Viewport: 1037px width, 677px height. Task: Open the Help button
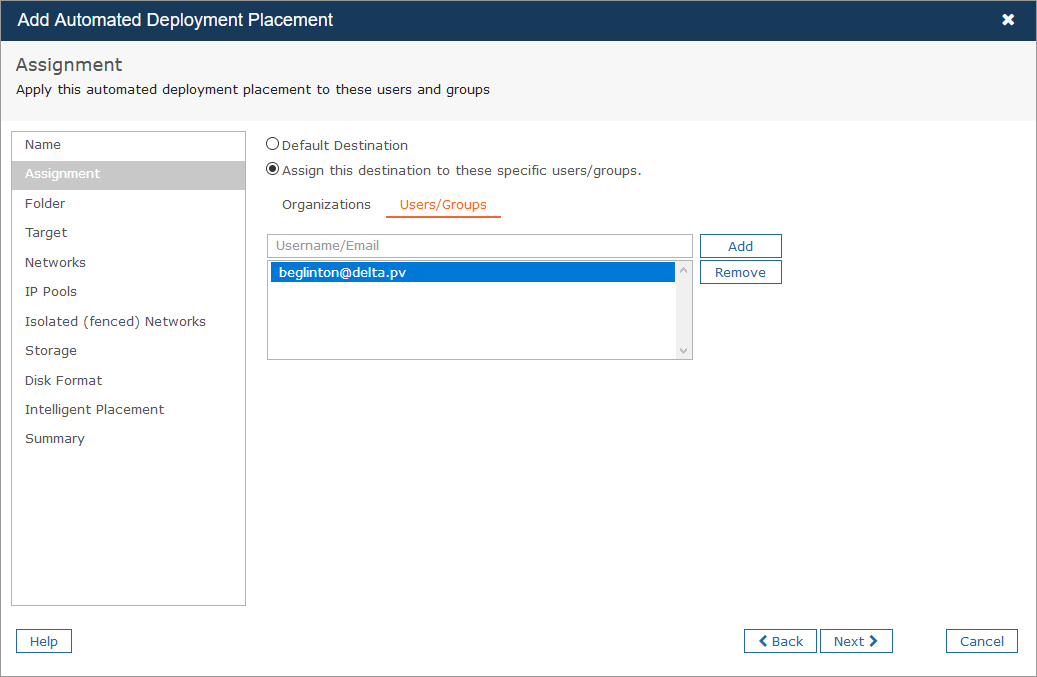[x=44, y=641]
